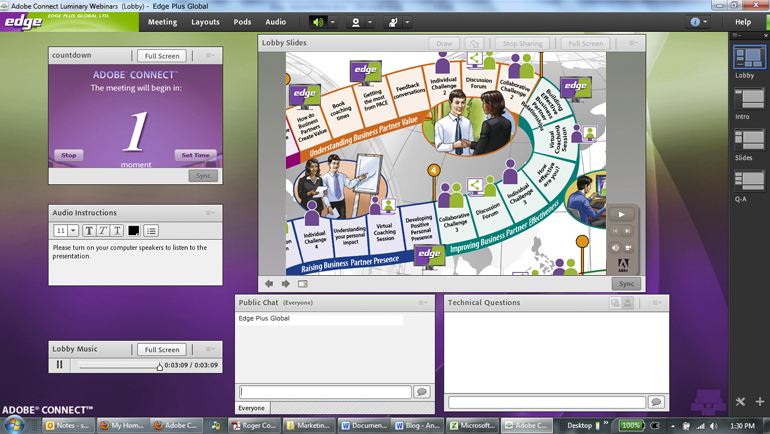Switch to the Intro layout thumbnail
The width and height of the screenshot is (770, 434).
coord(749,99)
